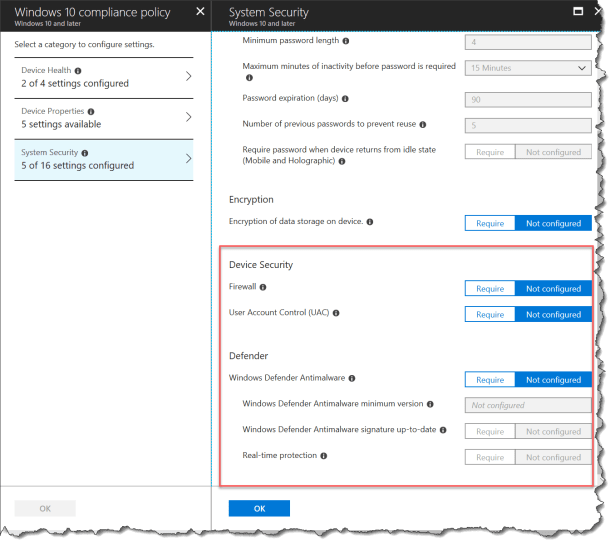Show info for System Security category
This screenshot has width=615, height=546.
[85, 153]
